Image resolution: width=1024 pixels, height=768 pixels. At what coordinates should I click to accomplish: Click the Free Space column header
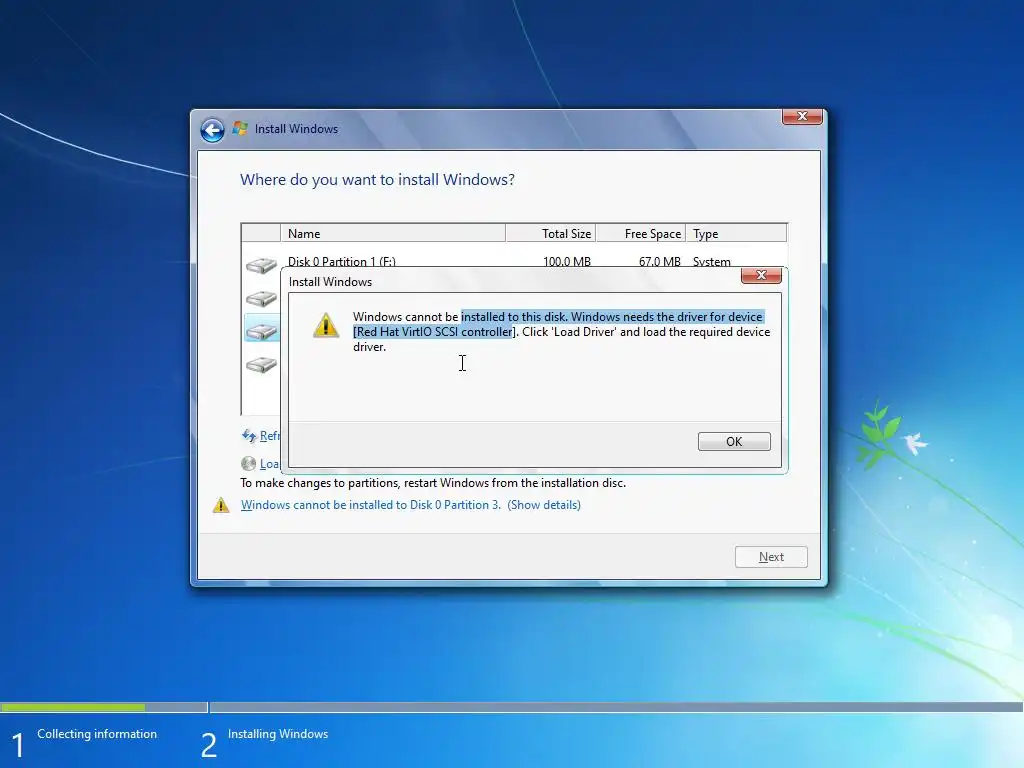(x=641, y=233)
